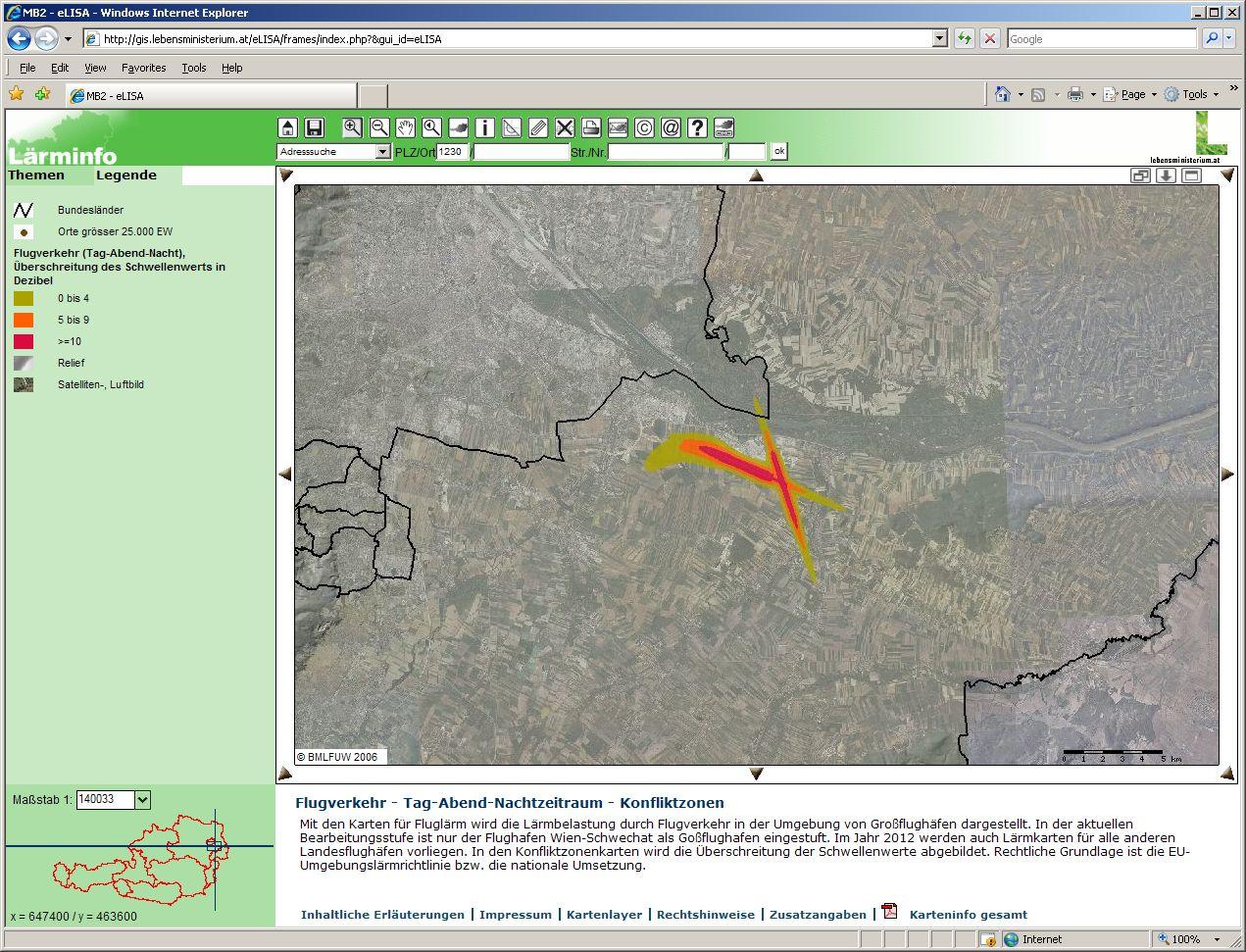Switch to the Legende tab
The width and height of the screenshot is (1246, 952).
click(x=126, y=175)
